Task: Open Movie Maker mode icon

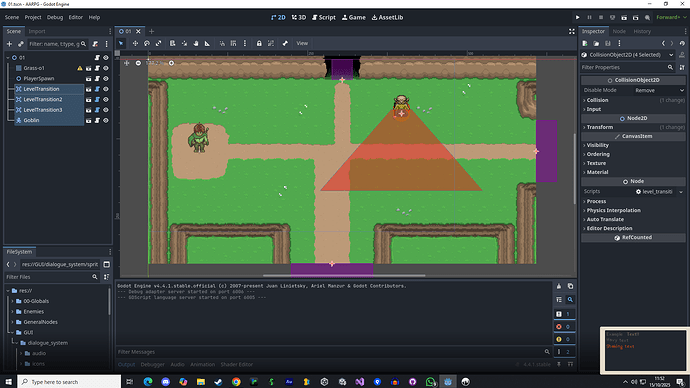Action: tap(647, 18)
